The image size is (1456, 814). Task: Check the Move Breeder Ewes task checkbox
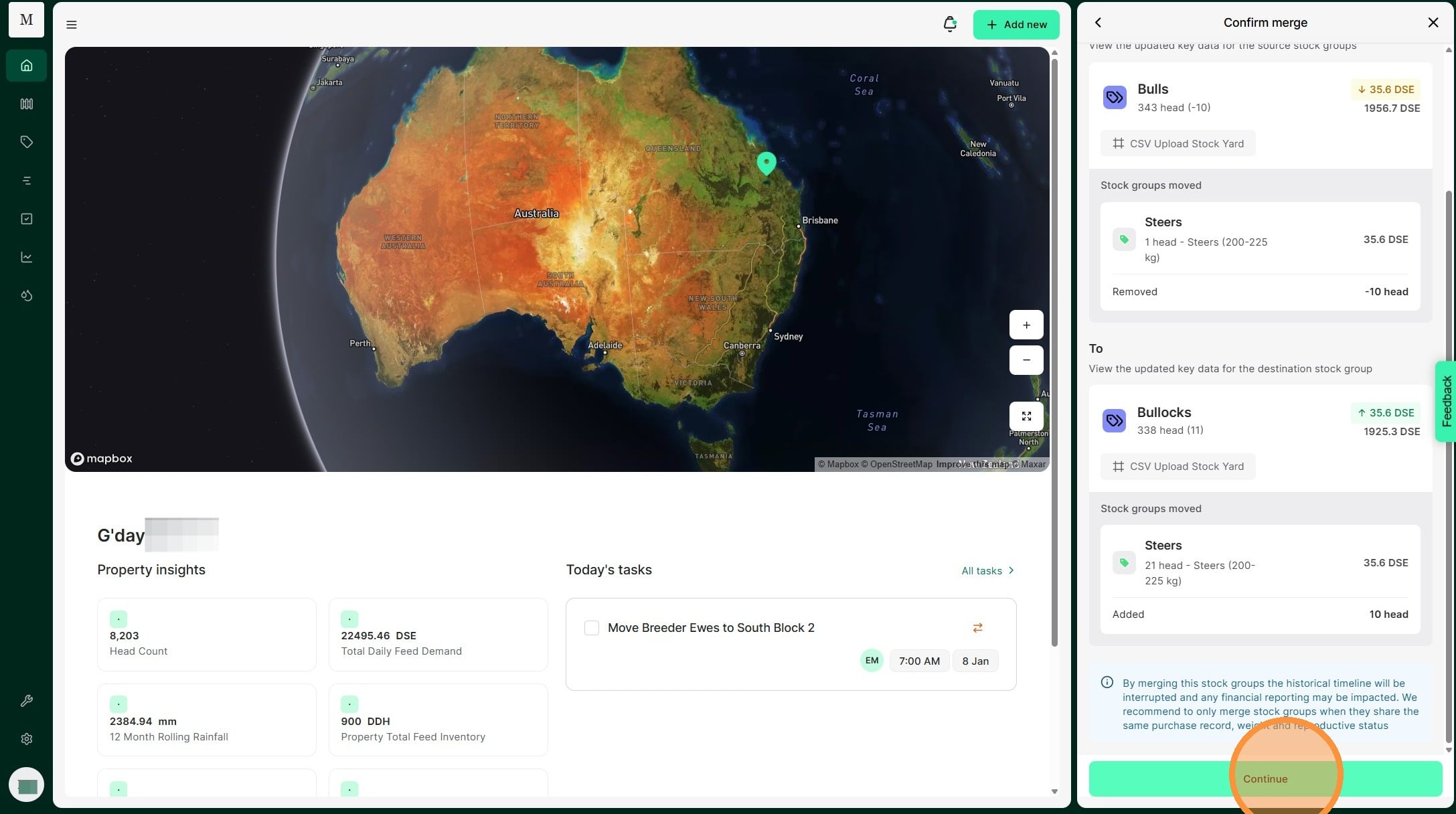click(592, 628)
